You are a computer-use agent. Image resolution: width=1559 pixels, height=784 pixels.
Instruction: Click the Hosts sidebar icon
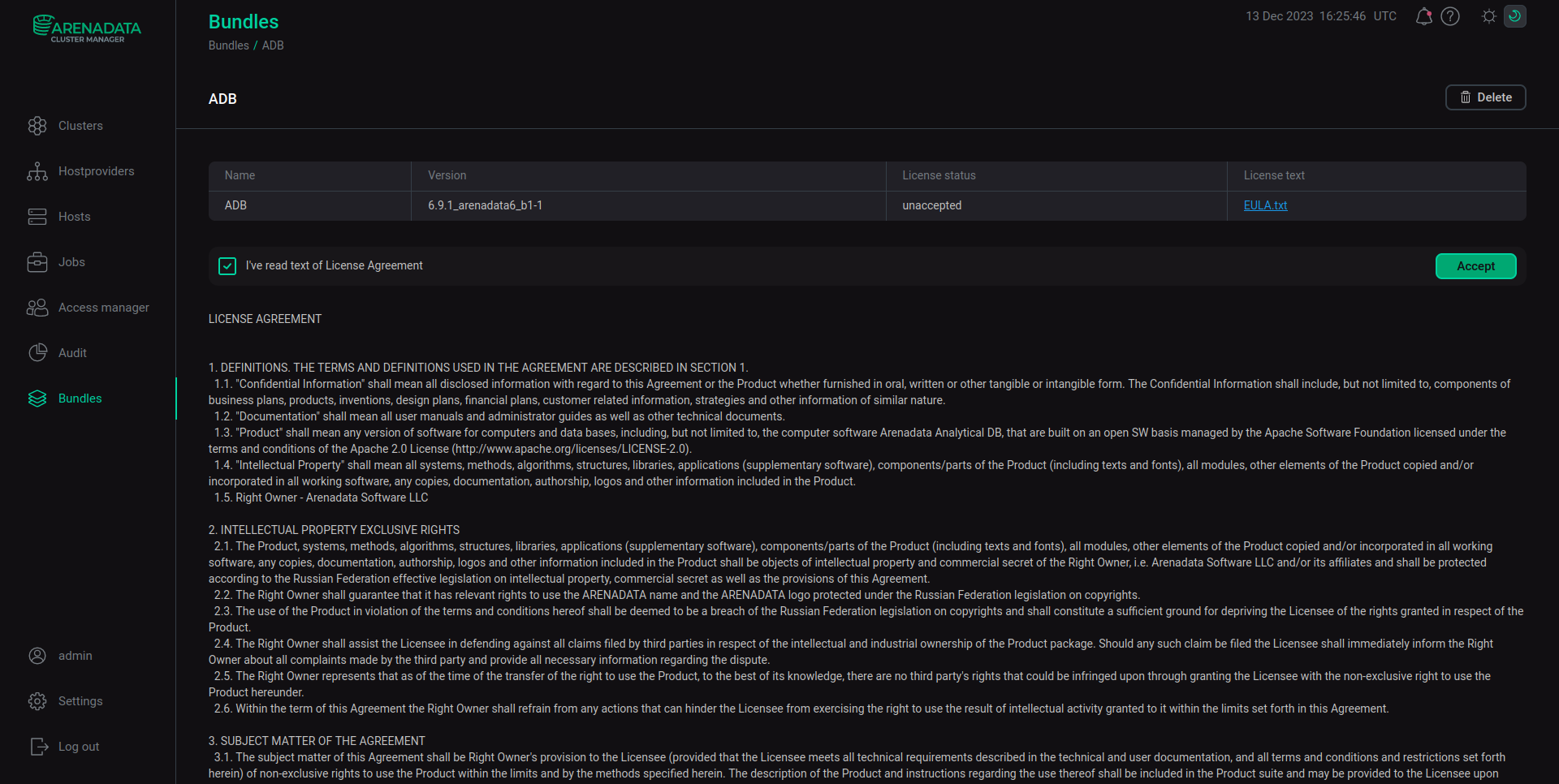point(37,217)
